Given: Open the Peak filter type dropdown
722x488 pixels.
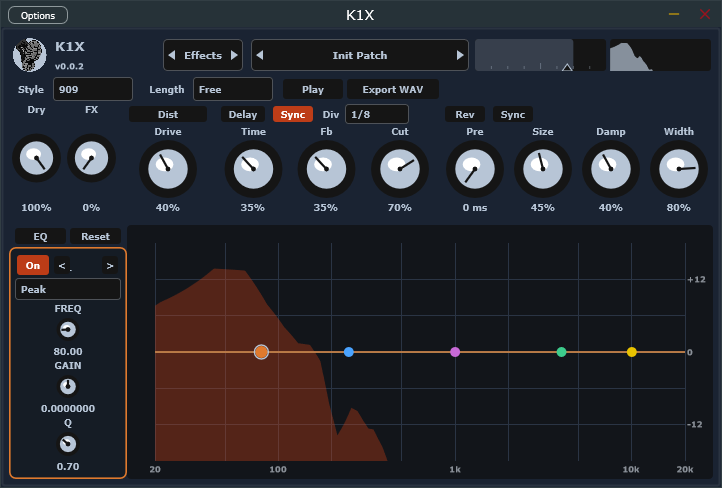Looking at the screenshot, I should [68, 289].
